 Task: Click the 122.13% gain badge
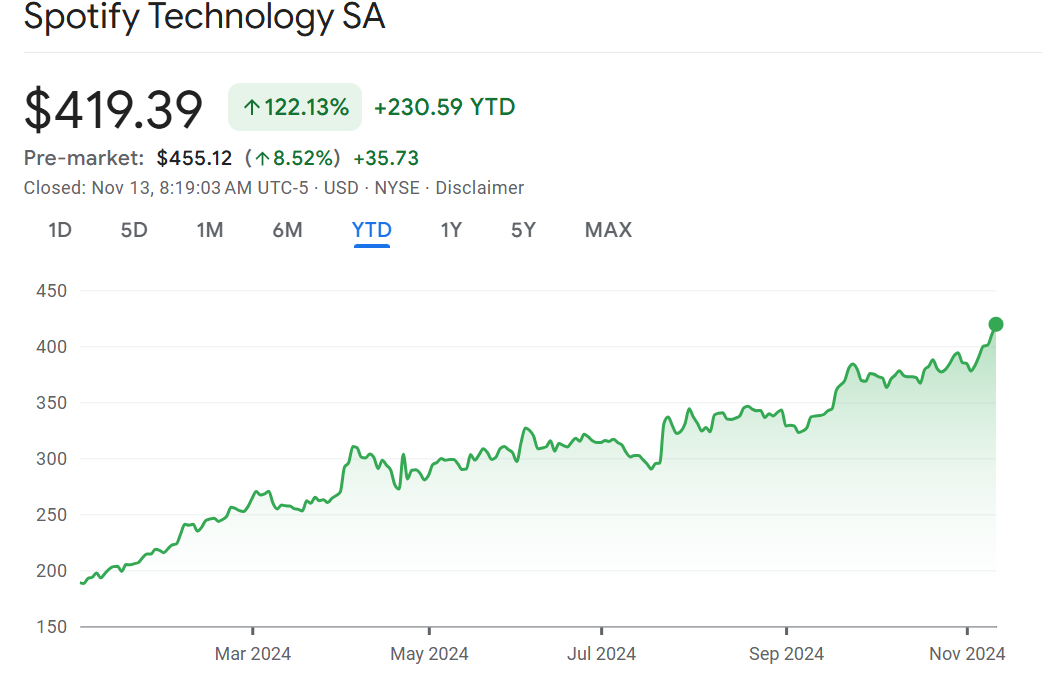click(x=295, y=107)
